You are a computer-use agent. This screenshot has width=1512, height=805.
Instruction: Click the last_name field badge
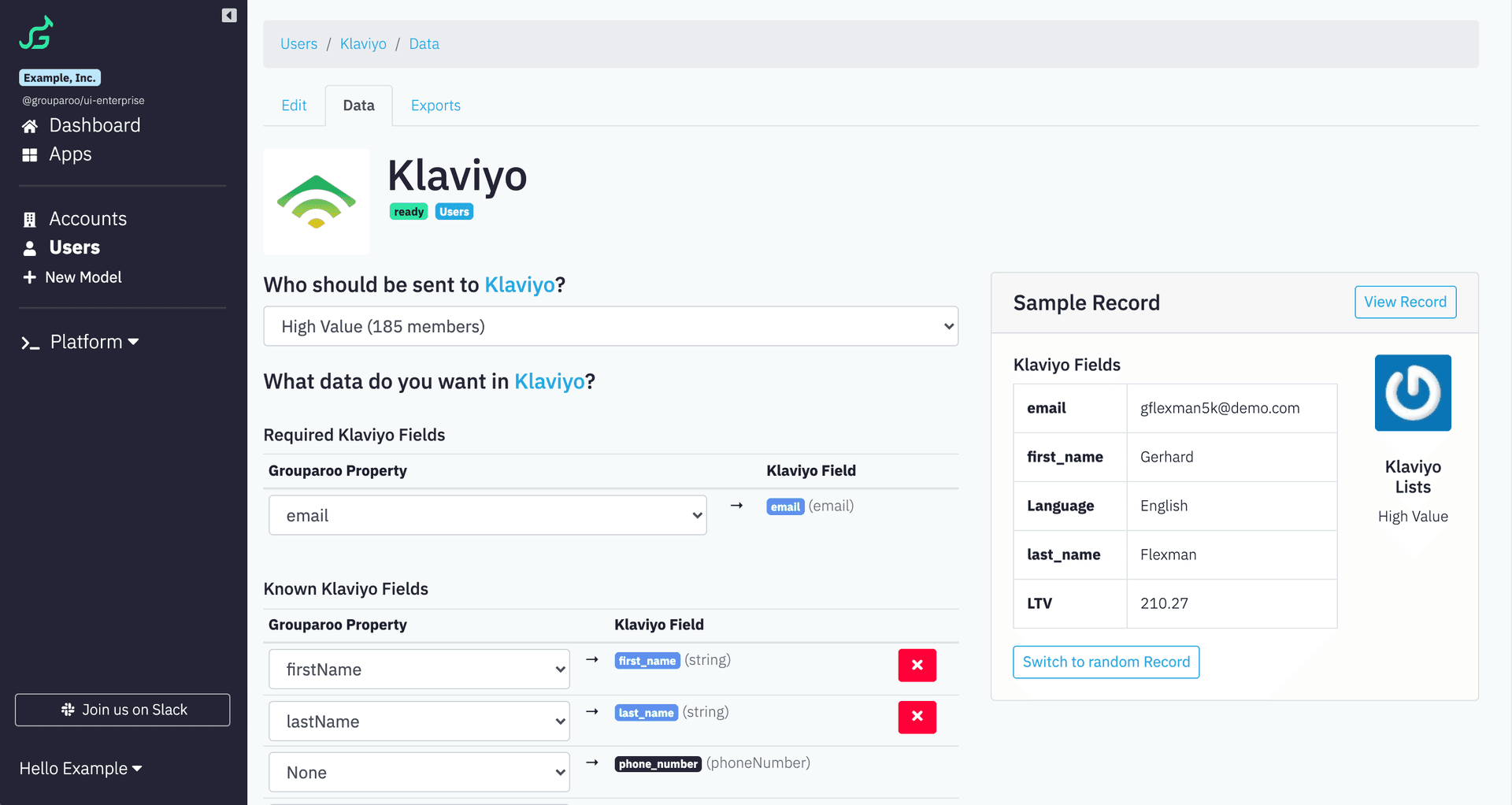[646, 713]
